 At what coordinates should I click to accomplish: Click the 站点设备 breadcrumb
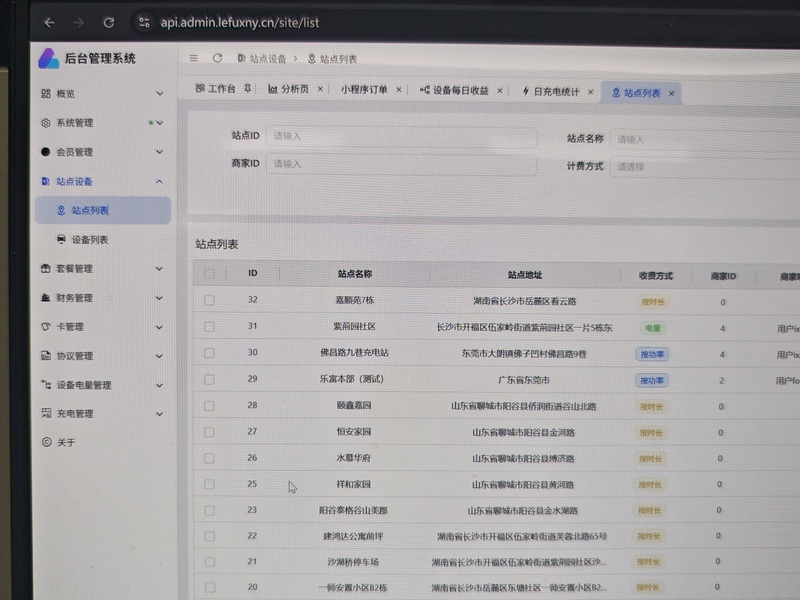click(262, 59)
